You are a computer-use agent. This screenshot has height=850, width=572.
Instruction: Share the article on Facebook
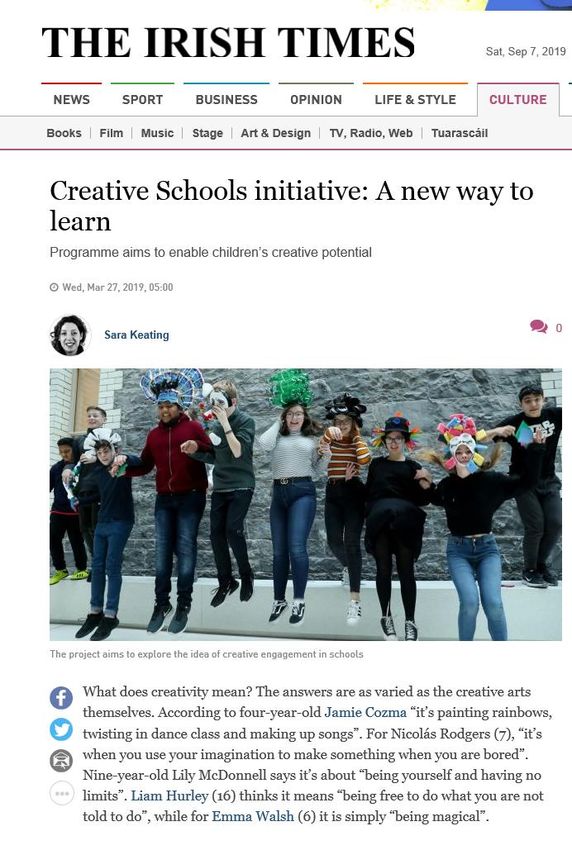coord(61,697)
